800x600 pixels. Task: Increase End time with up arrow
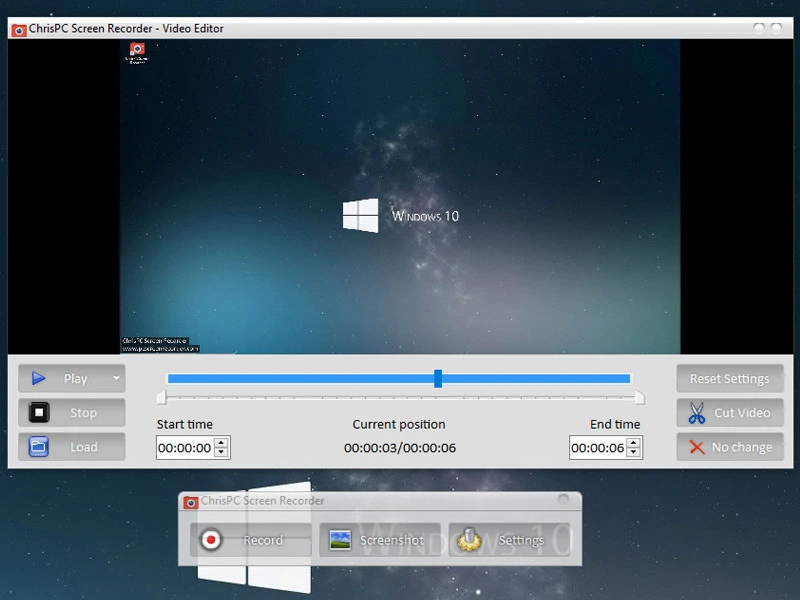(x=633, y=442)
